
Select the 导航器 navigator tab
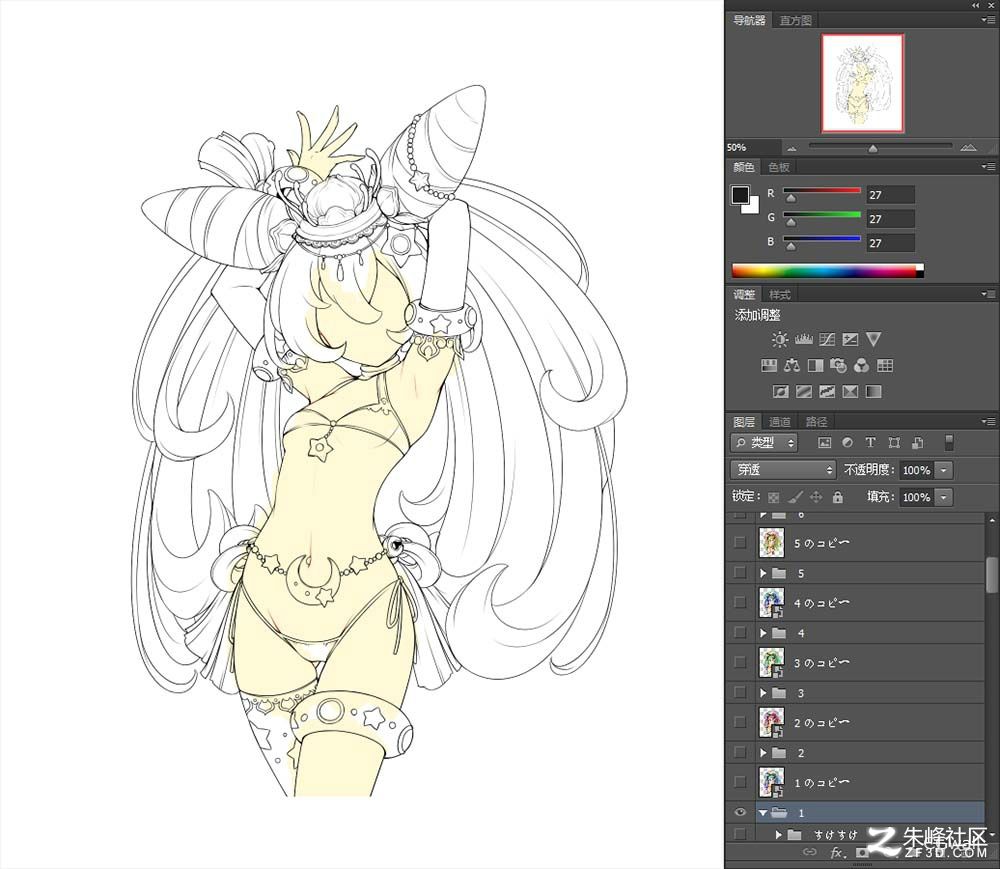[749, 20]
